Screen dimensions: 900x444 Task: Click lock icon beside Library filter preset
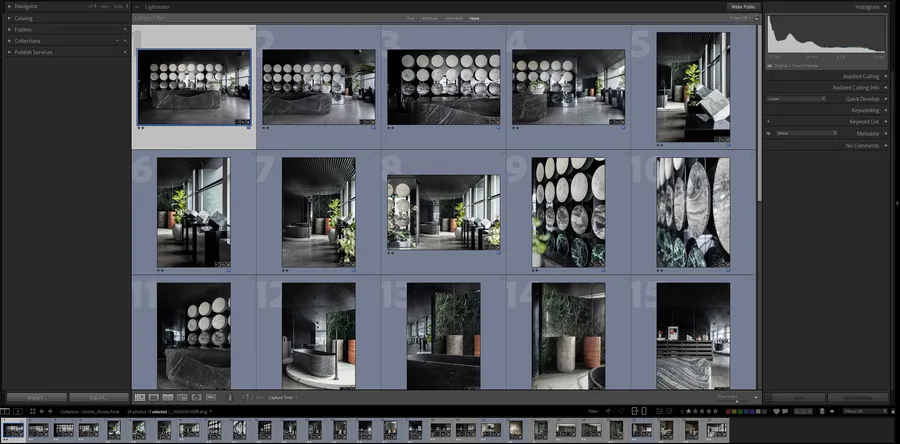757,18
